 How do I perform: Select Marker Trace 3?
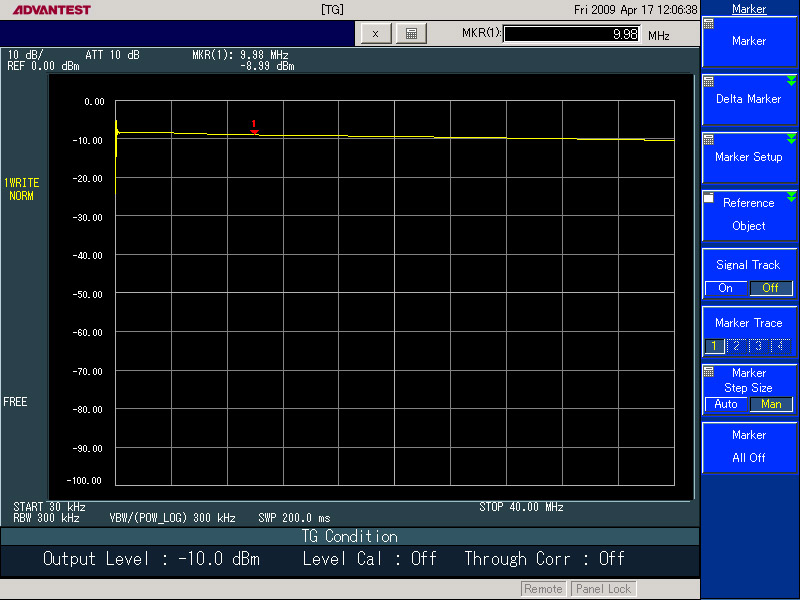[759, 346]
